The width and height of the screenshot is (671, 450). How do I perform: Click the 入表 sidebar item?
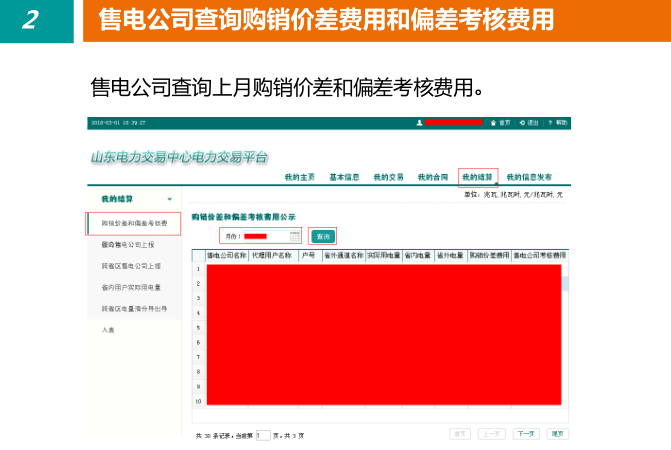tap(107, 329)
